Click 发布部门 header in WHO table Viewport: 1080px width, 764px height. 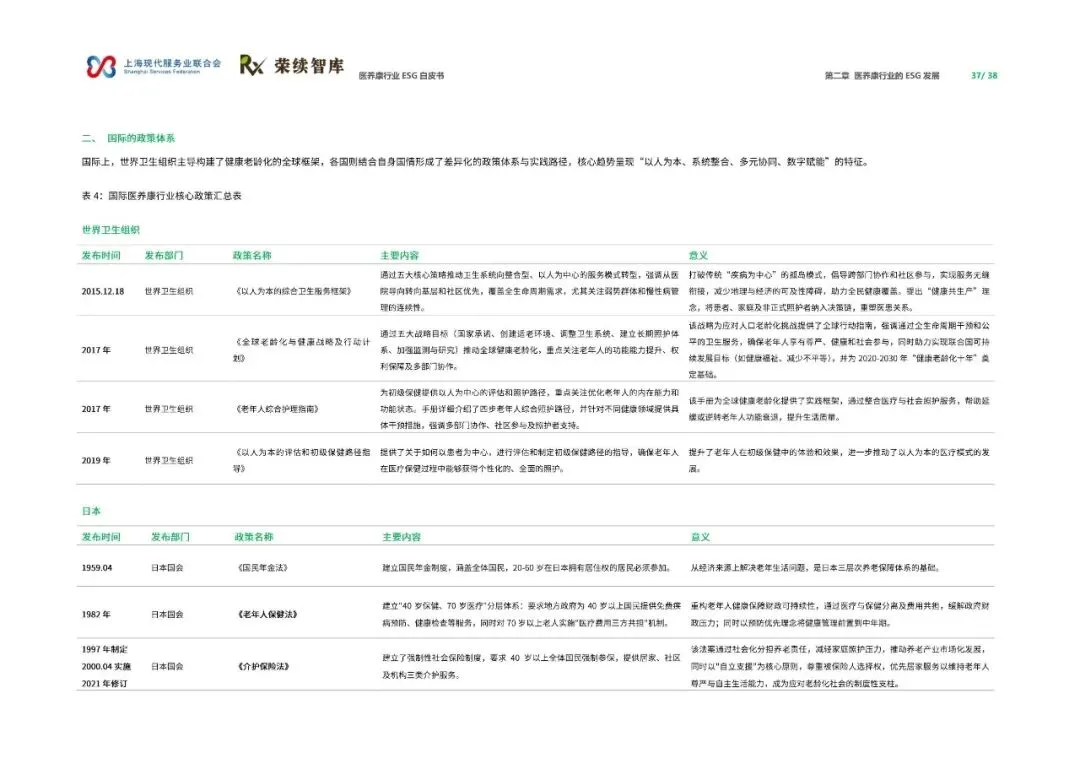point(164,256)
